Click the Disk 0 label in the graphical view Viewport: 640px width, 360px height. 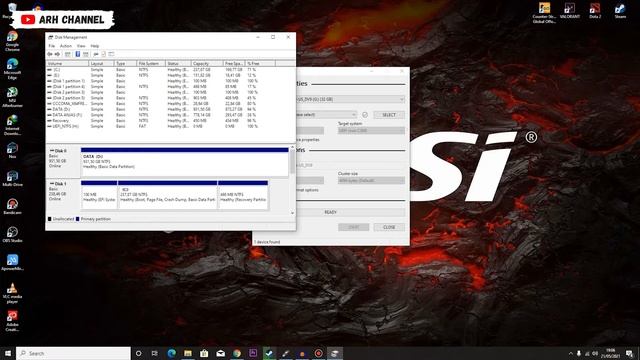[x=63, y=161]
